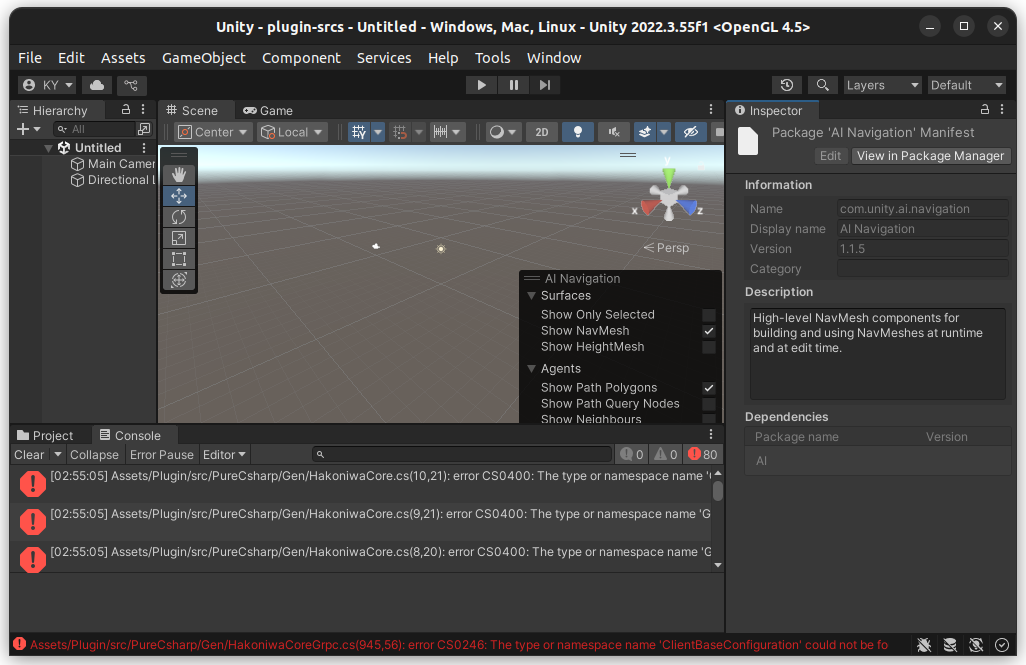Image resolution: width=1026 pixels, height=665 pixels.
Task: Lock the Hierarchy panel
Action: coord(126,109)
